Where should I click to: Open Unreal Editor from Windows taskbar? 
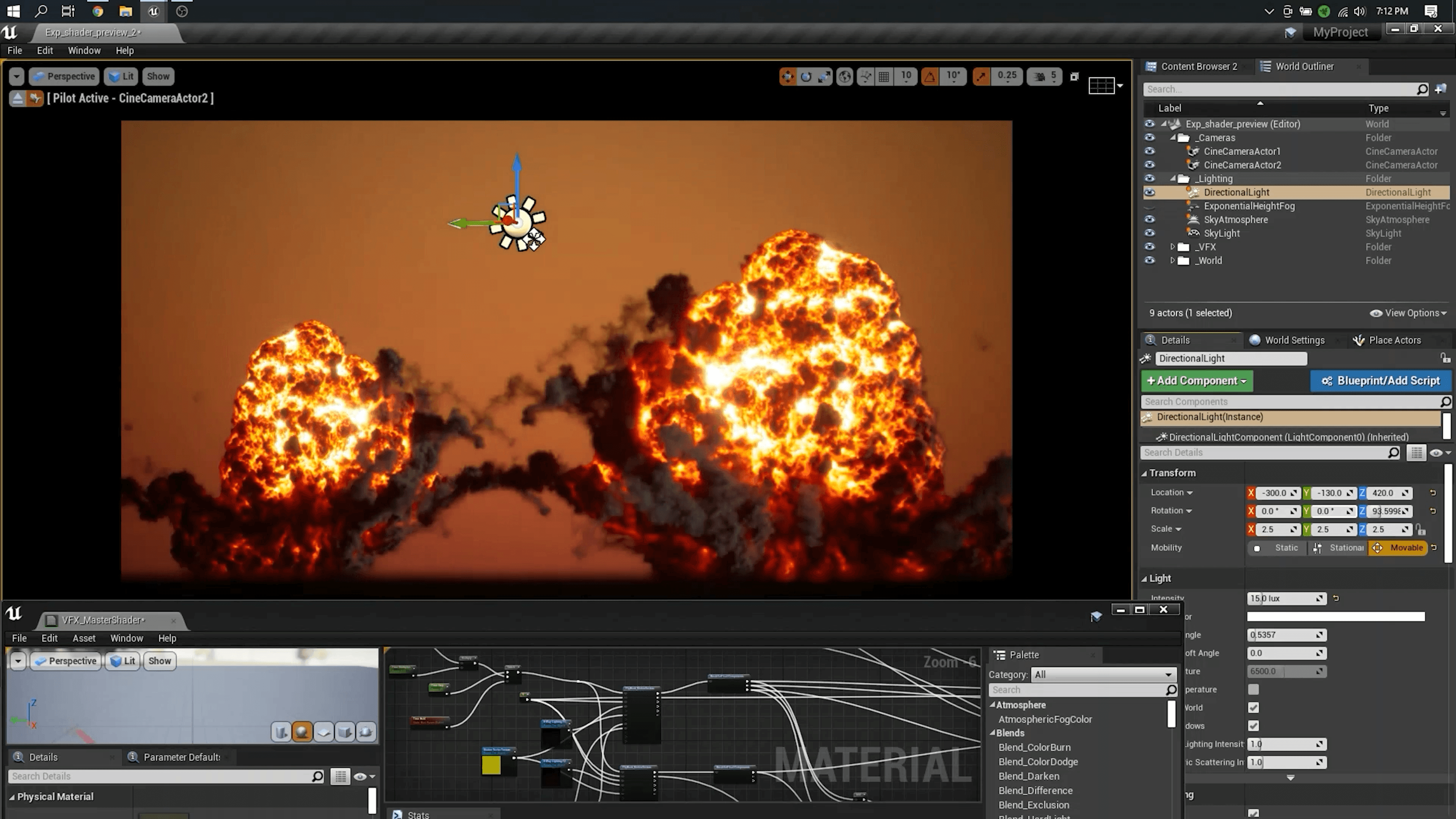pyautogui.click(x=153, y=11)
